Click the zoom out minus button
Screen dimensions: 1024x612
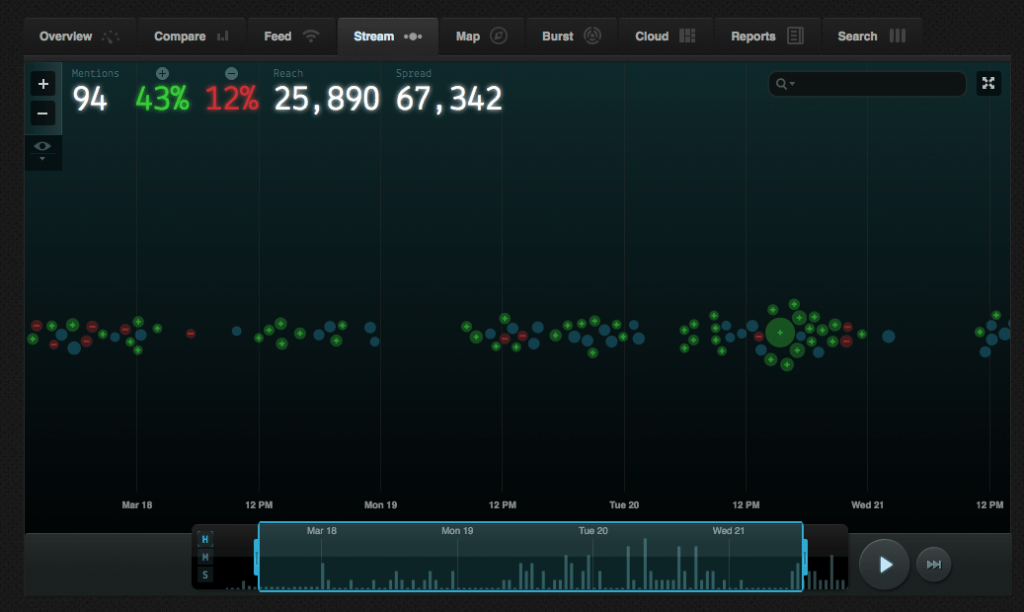coord(43,114)
